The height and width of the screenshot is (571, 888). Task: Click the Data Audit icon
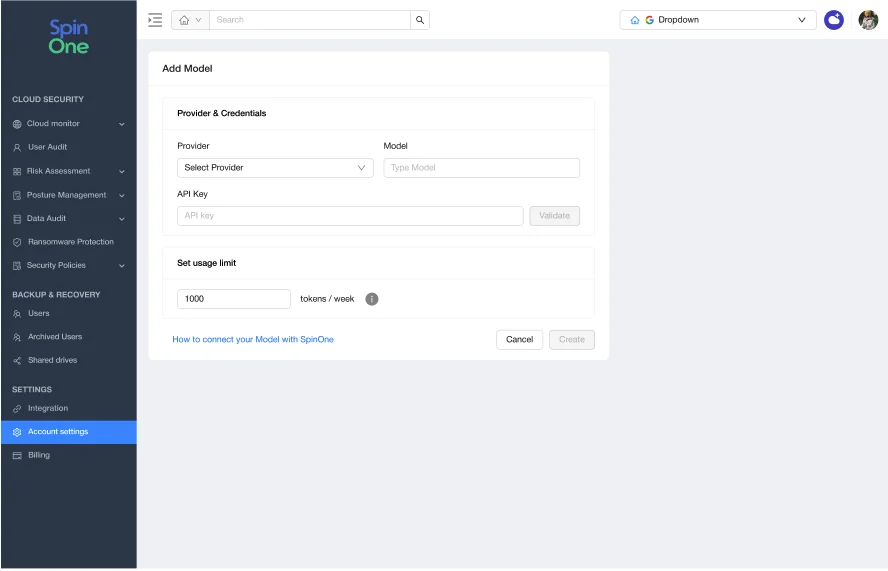click(x=17, y=219)
